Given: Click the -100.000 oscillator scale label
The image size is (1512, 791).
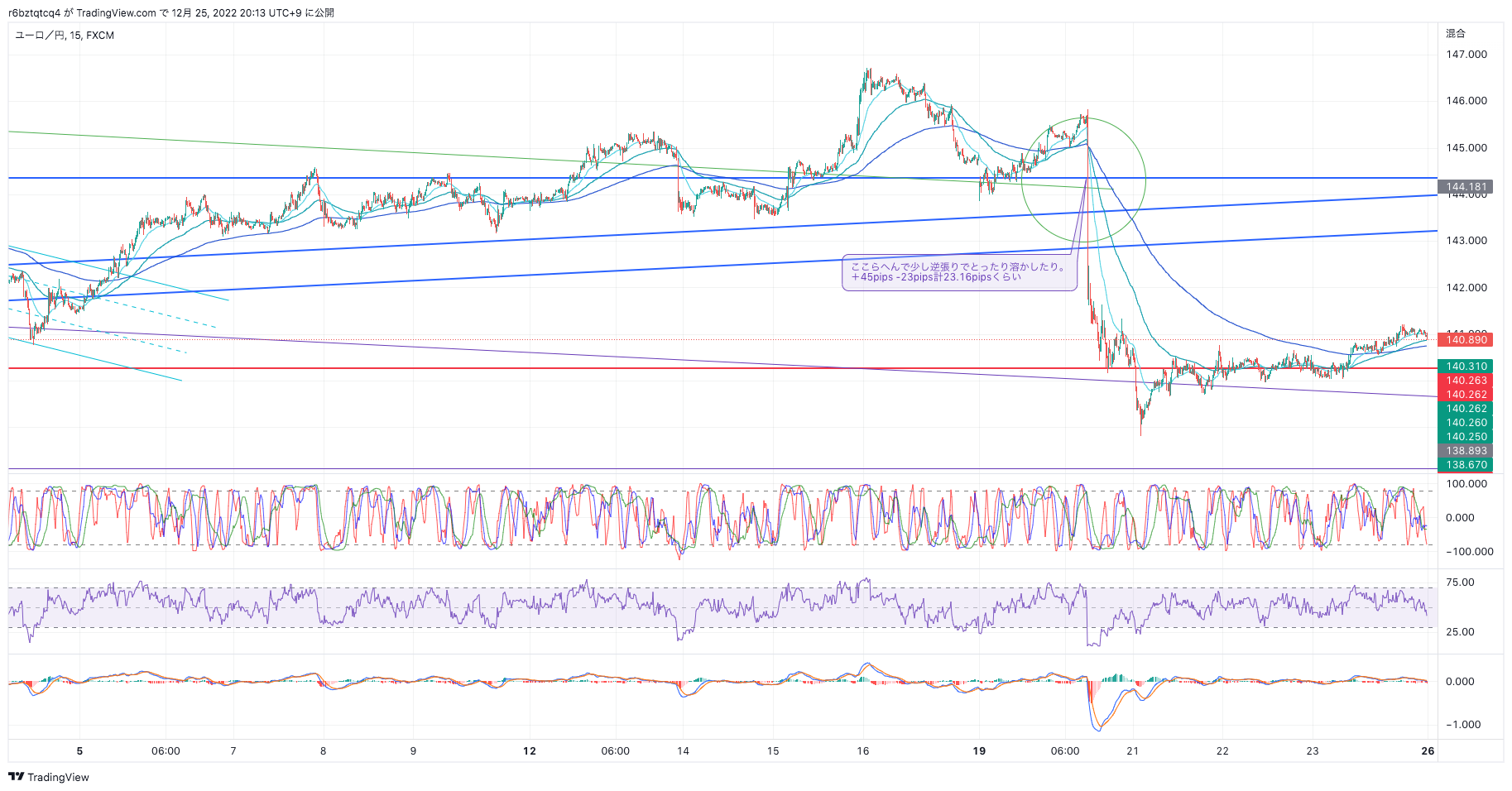Looking at the screenshot, I should click(1470, 552).
